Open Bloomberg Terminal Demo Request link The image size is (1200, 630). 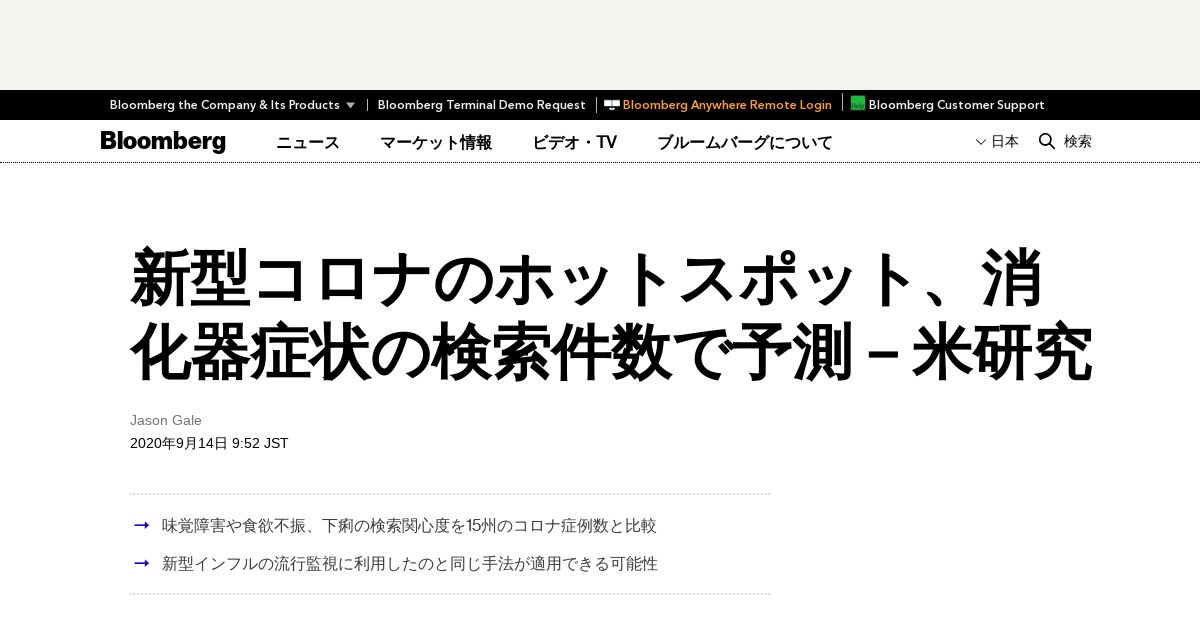(482, 105)
